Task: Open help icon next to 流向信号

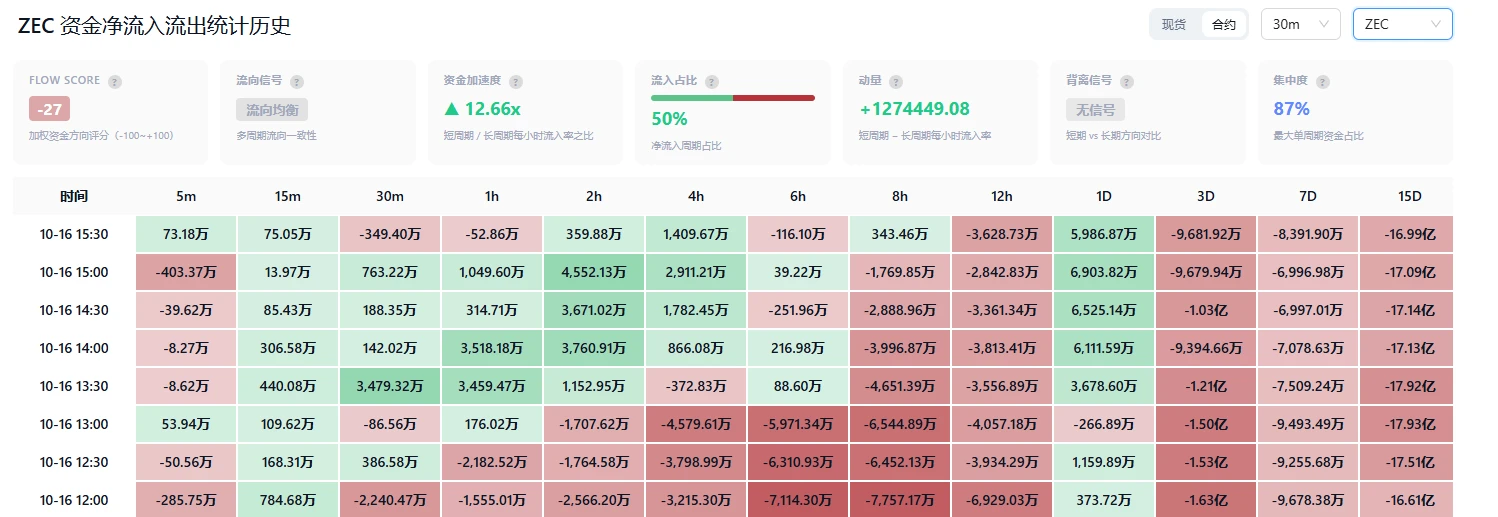Action: pos(297,81)
